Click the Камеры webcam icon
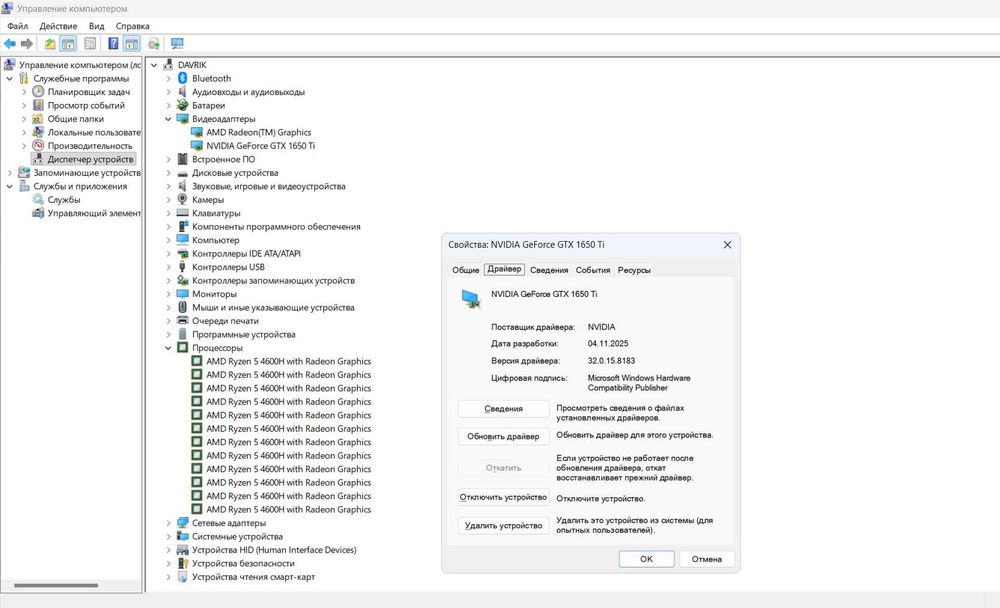The image size is (1000, 608). tap(182, 199)
